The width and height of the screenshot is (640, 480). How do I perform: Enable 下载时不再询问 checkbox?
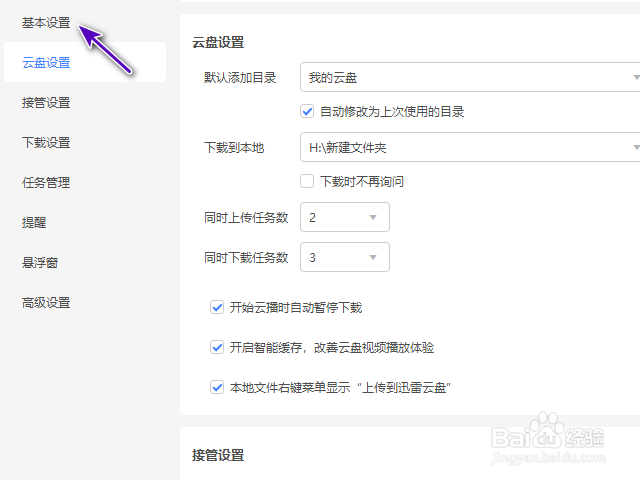pos(308,181)
